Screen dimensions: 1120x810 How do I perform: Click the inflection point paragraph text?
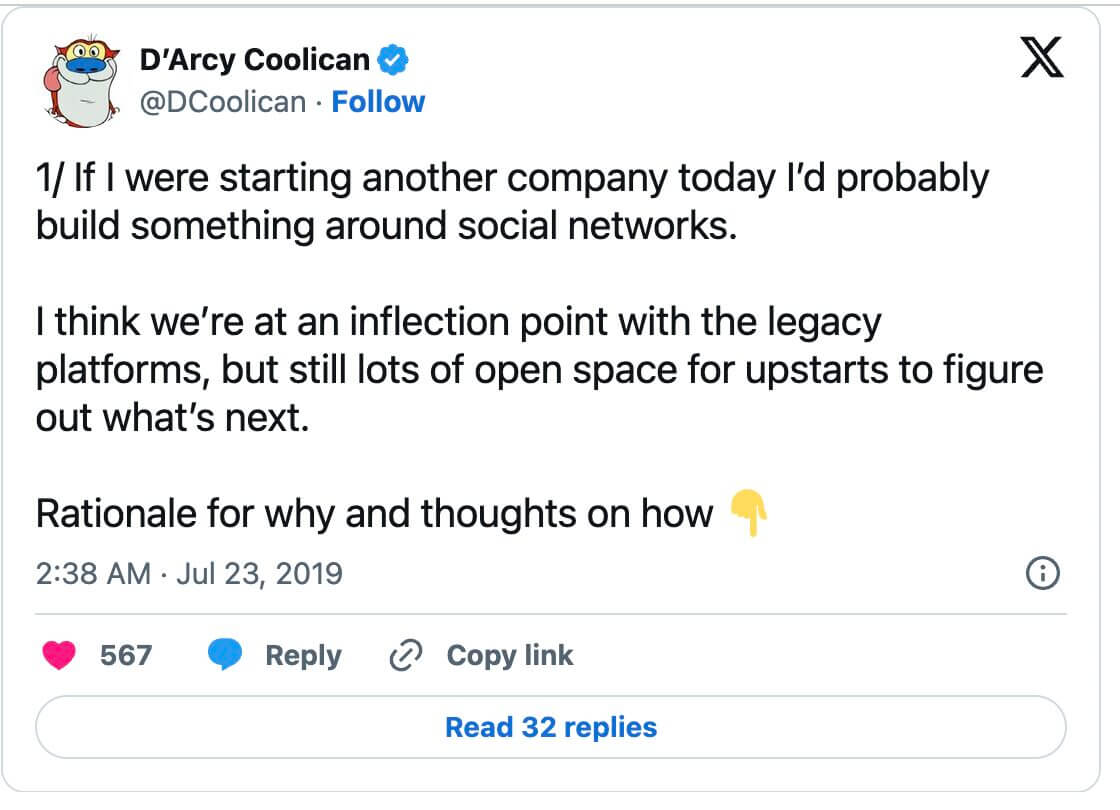[538, 369]
